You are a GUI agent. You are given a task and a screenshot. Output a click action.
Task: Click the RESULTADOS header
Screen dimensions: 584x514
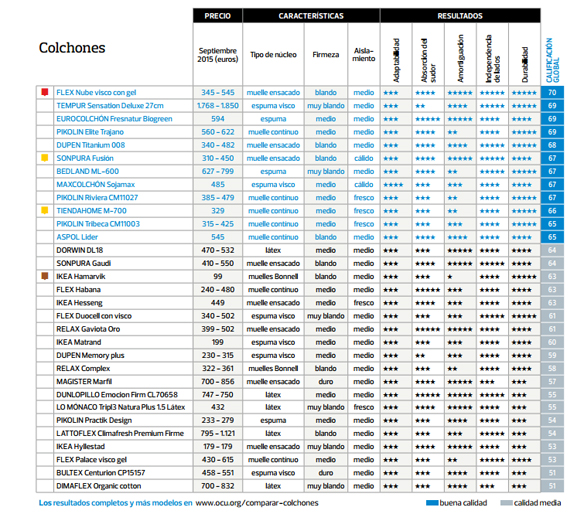point(460,16)
